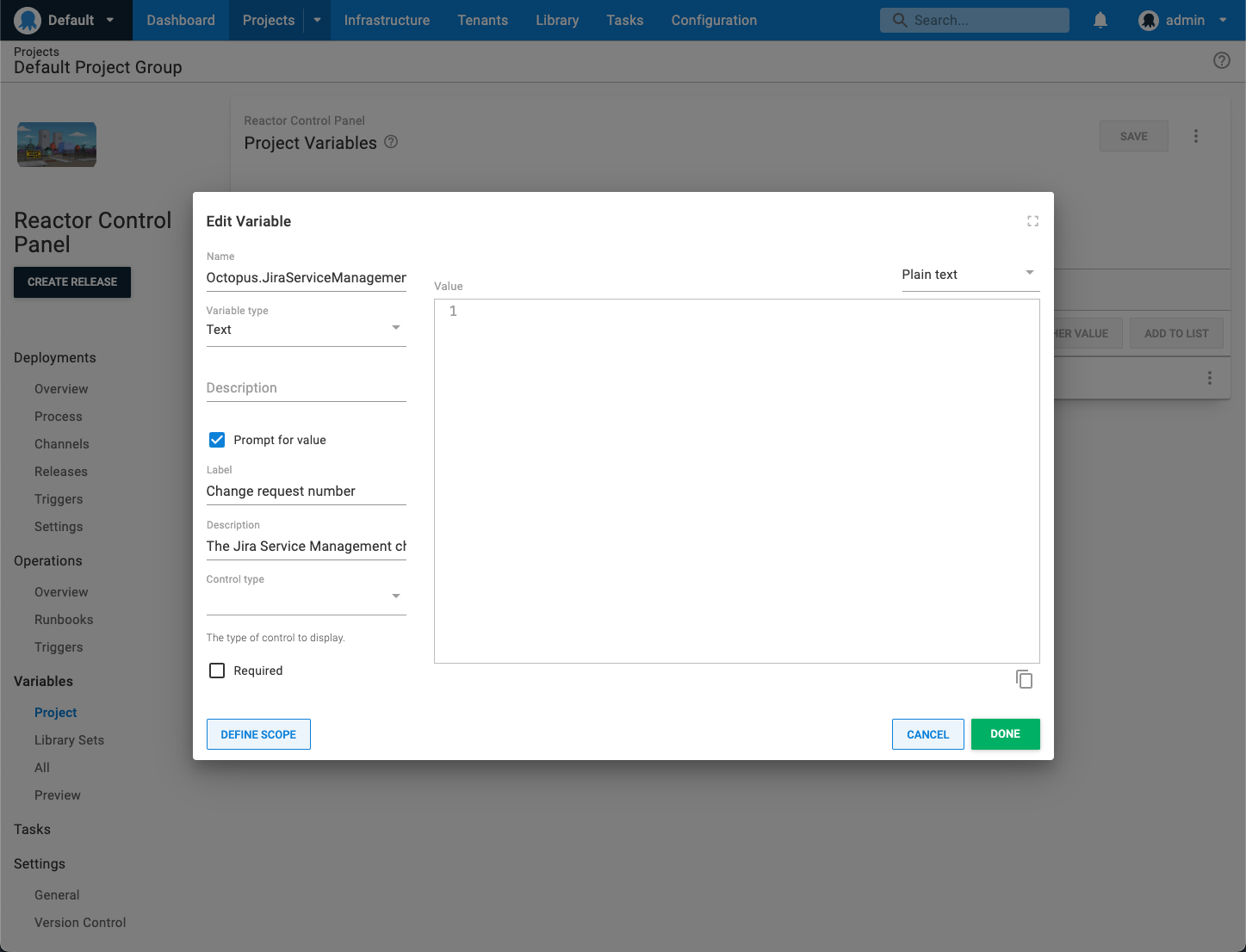This screenshot has height=952, width=1246.
Task: Expand the Edit Variable dialog to fullscreen
Action: point(1032,221)
